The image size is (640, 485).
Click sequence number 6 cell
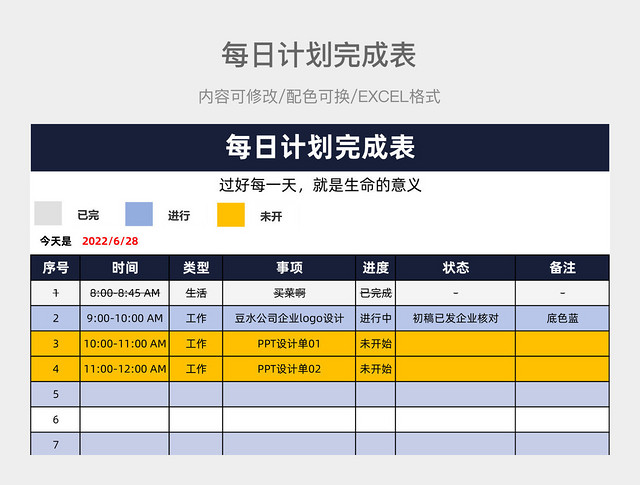pyautogui.click(x=56, y=420)
